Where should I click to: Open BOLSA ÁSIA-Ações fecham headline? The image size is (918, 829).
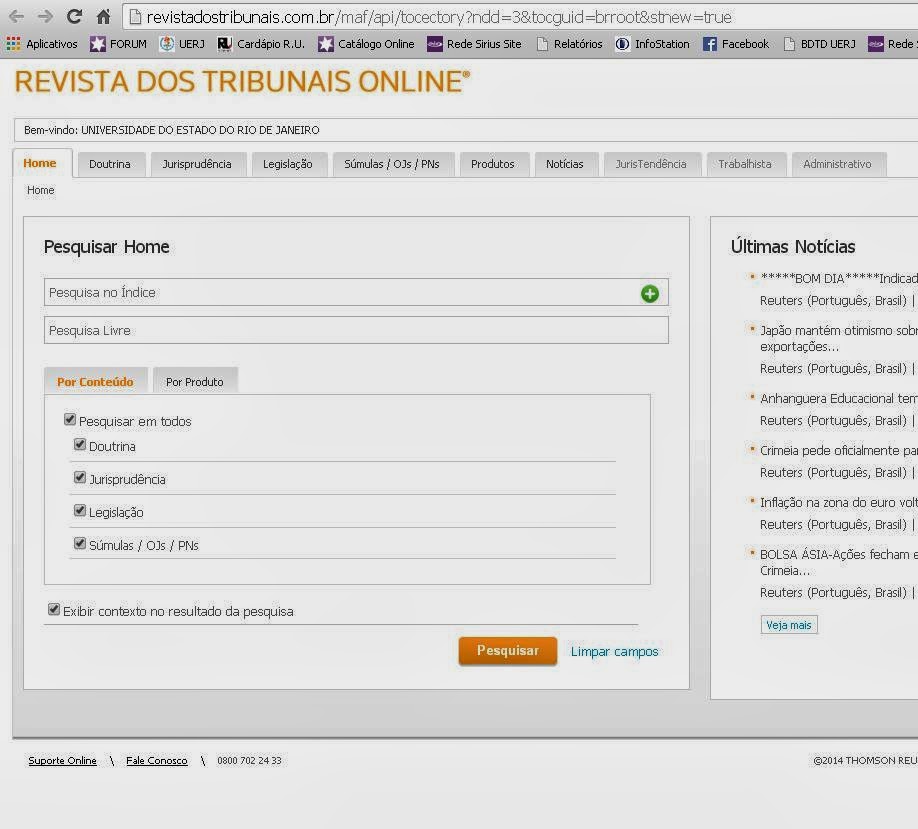[x=838, y=562]
